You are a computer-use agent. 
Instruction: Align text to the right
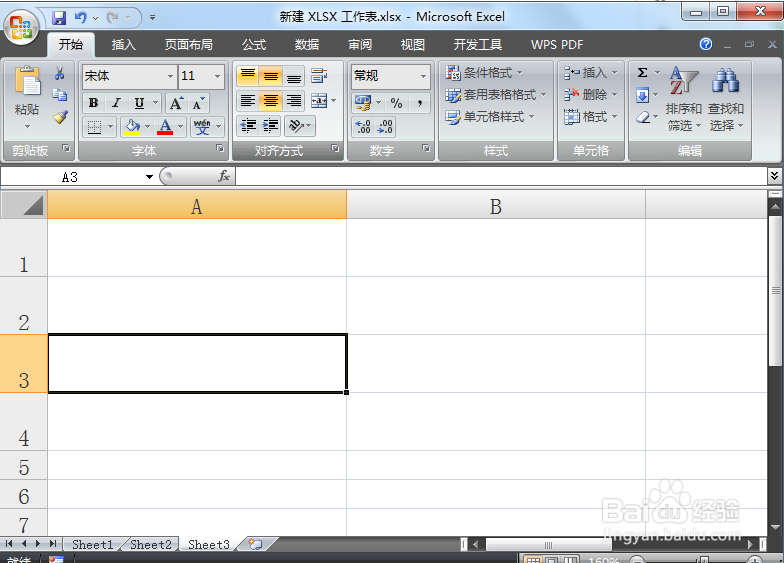pos(294,101)
